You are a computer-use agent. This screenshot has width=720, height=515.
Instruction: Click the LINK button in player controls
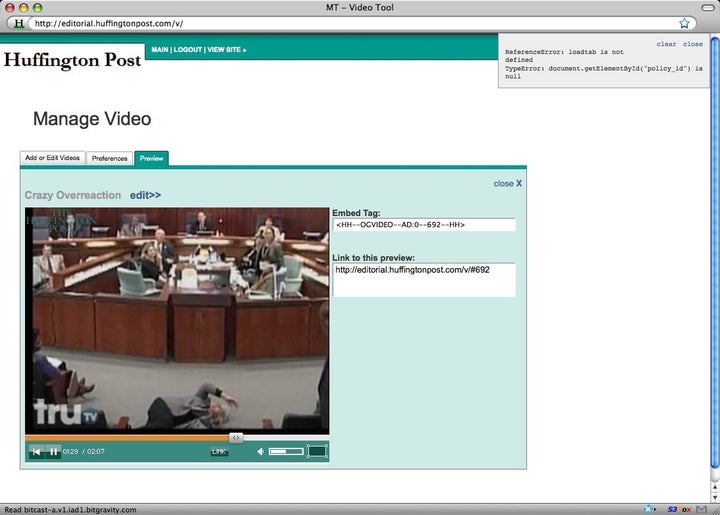219,452
